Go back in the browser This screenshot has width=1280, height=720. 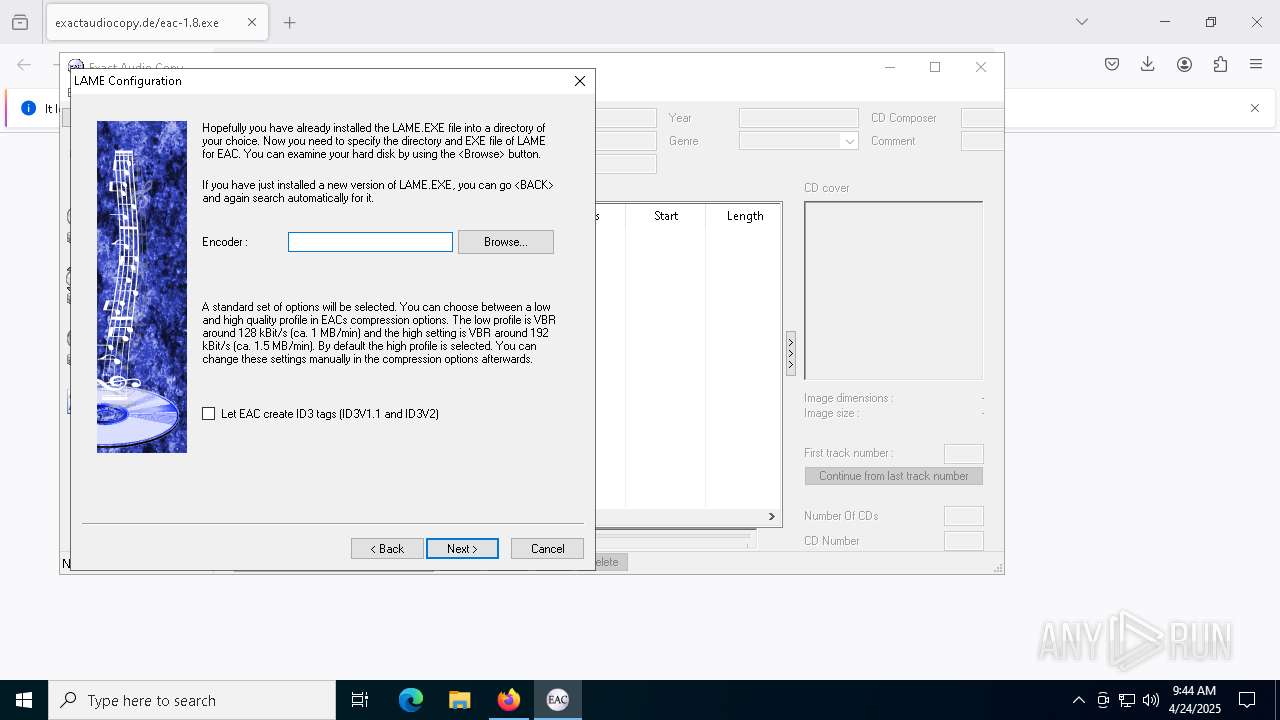(x=24, y=64)
